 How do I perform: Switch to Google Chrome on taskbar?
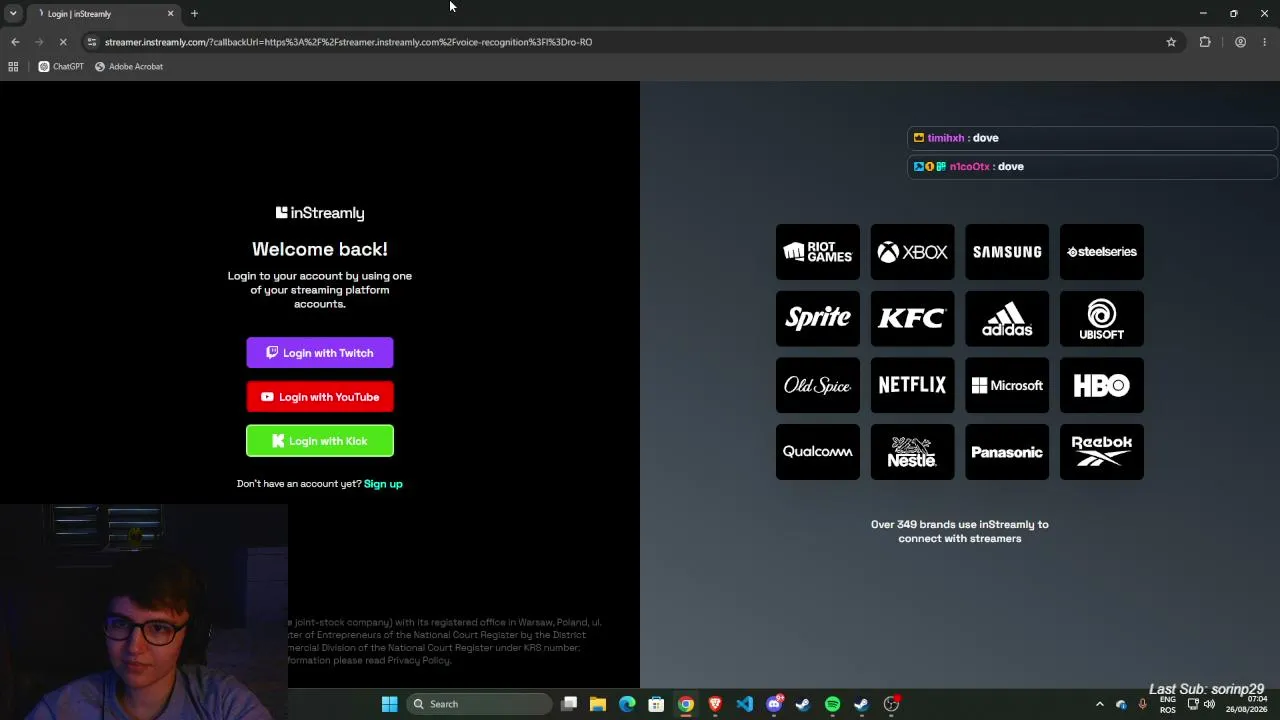tap(686, 704)
